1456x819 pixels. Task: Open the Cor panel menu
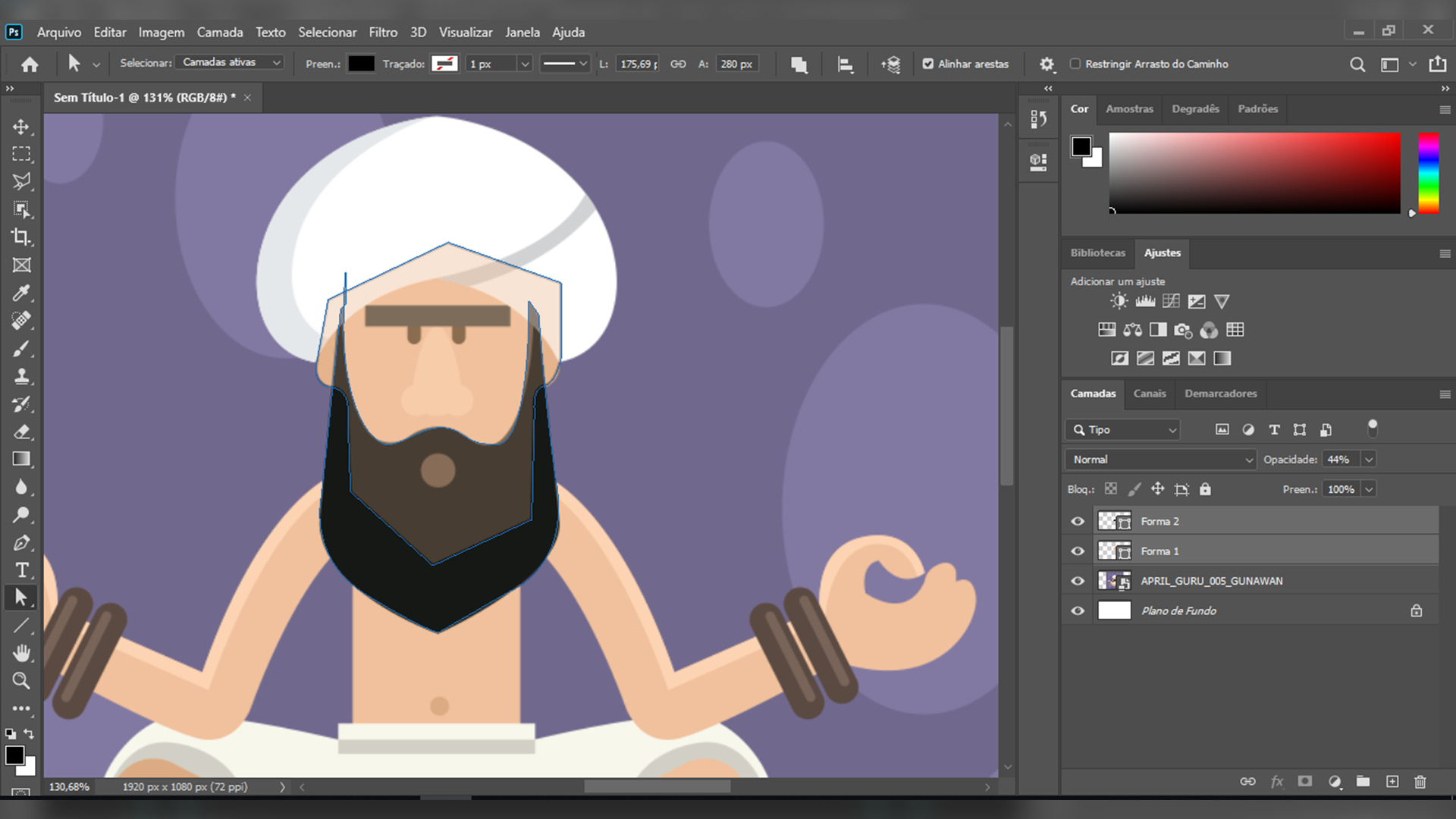(x=1445, y=109)
